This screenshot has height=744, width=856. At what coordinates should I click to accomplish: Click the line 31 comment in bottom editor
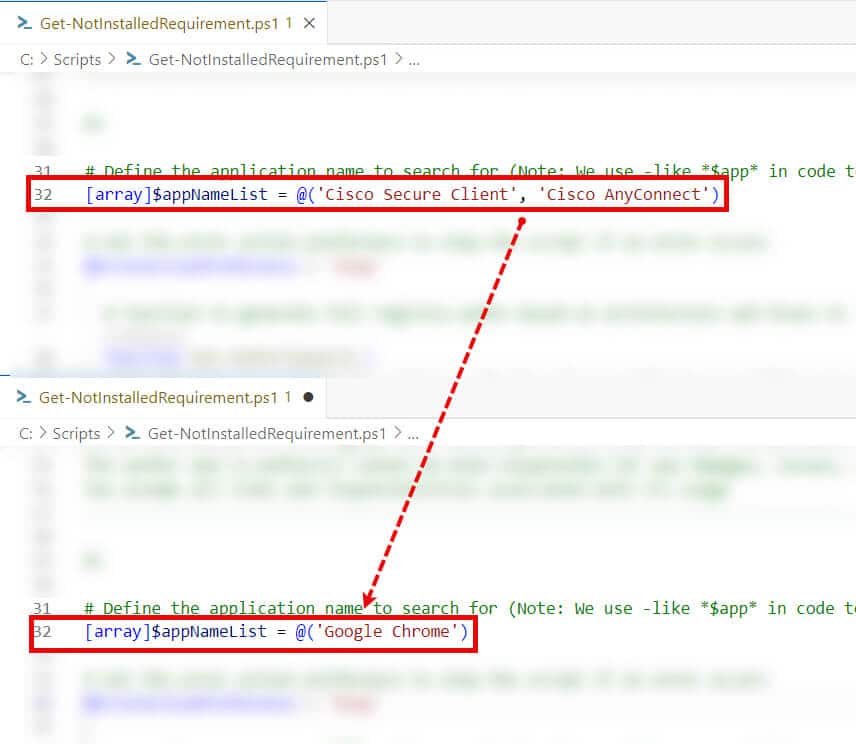click(x=469, y=608)
